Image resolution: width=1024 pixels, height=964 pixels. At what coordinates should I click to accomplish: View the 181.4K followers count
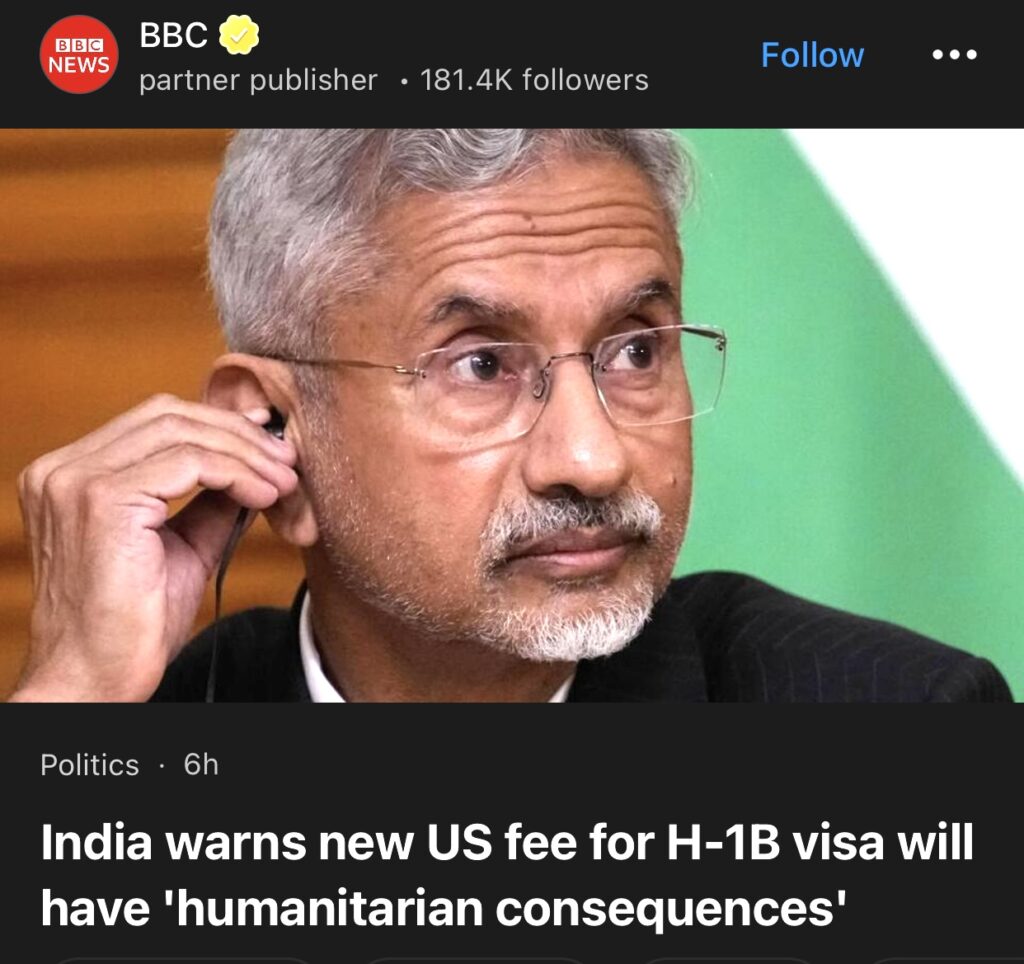pyautogui.click(x=534, y=80)
